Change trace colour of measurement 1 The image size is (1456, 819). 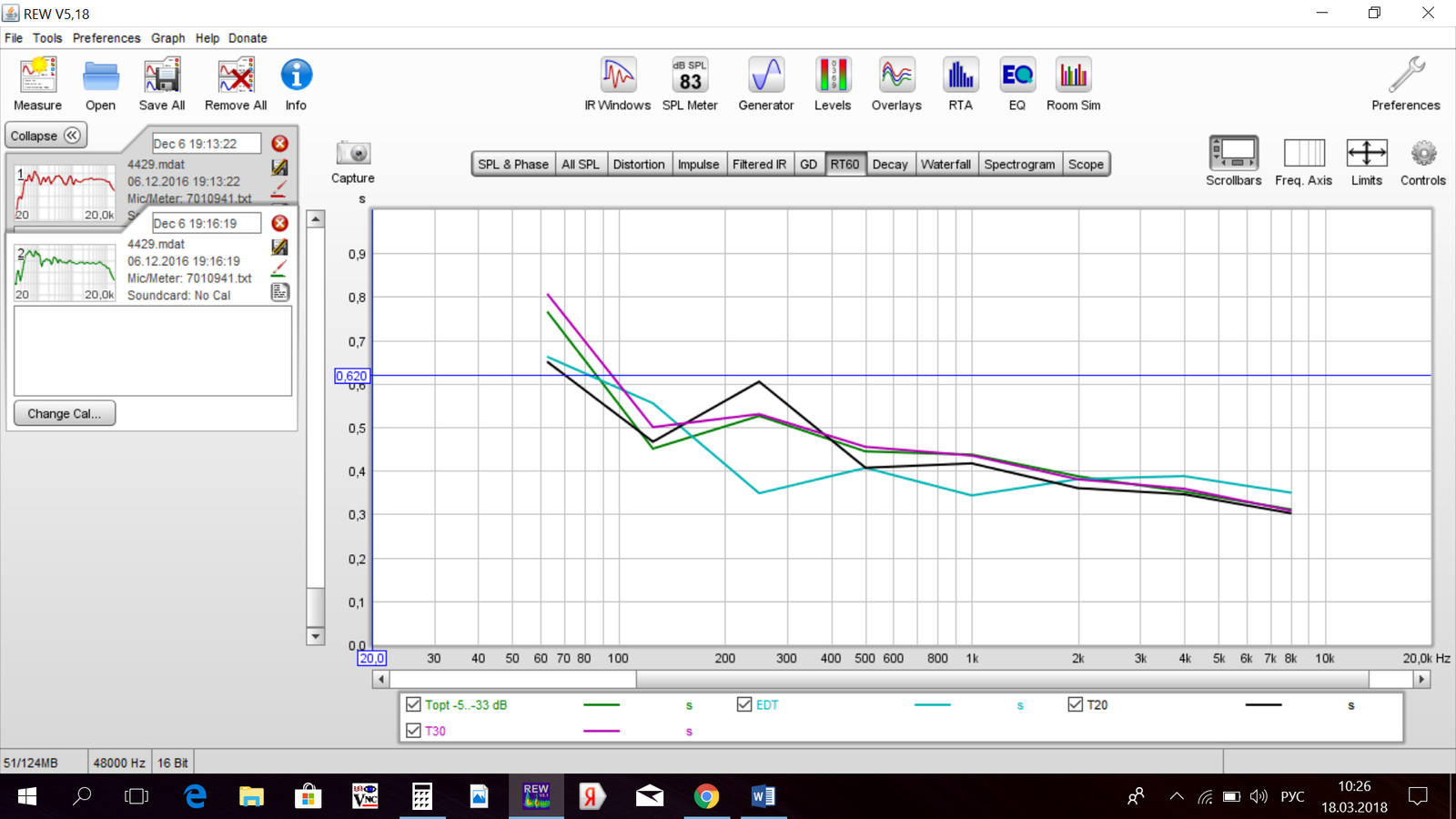tap(279, 189)
